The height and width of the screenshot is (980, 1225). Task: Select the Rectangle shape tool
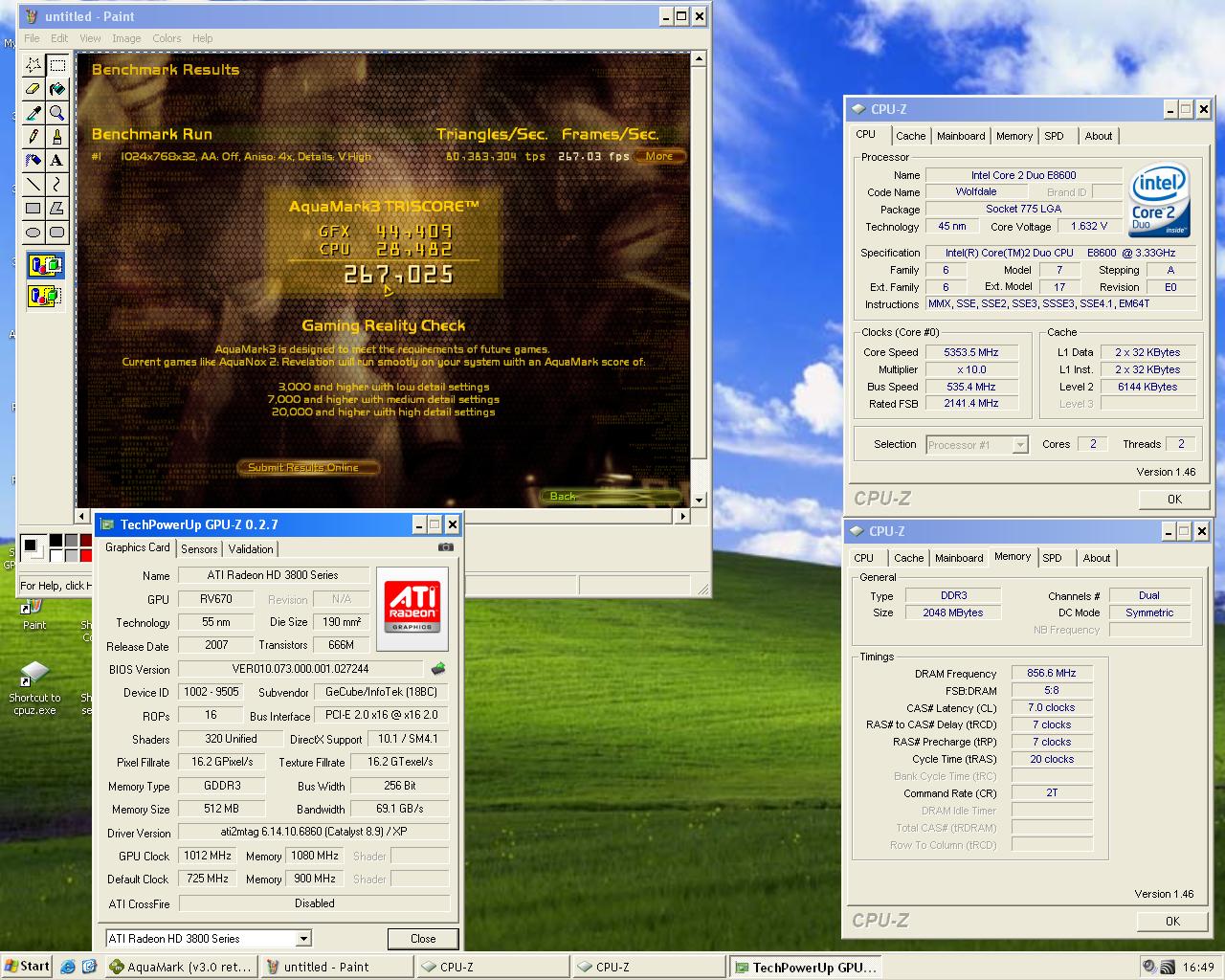coord(33,208)
